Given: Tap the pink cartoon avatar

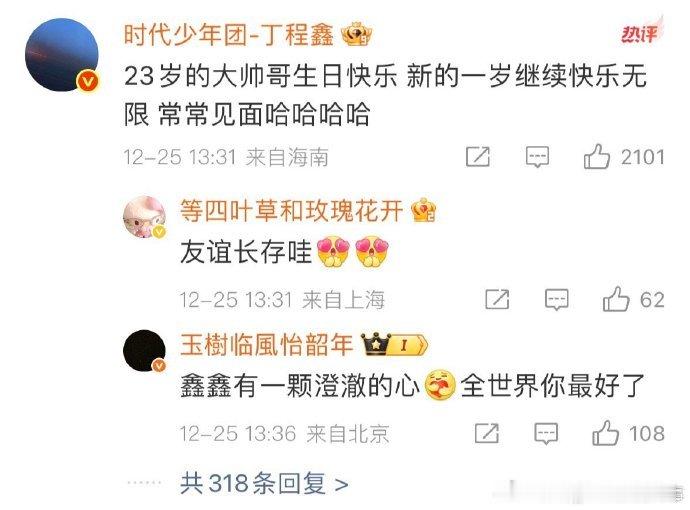Looking at the screenshot, I should coord(144,217).
